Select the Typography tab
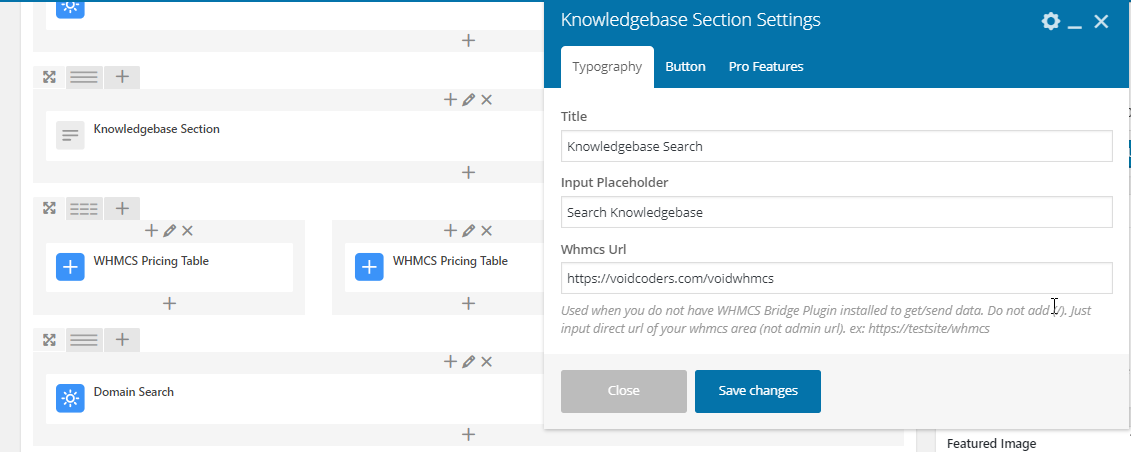This screenshot has width=1131, height=452. pos(607,67)
